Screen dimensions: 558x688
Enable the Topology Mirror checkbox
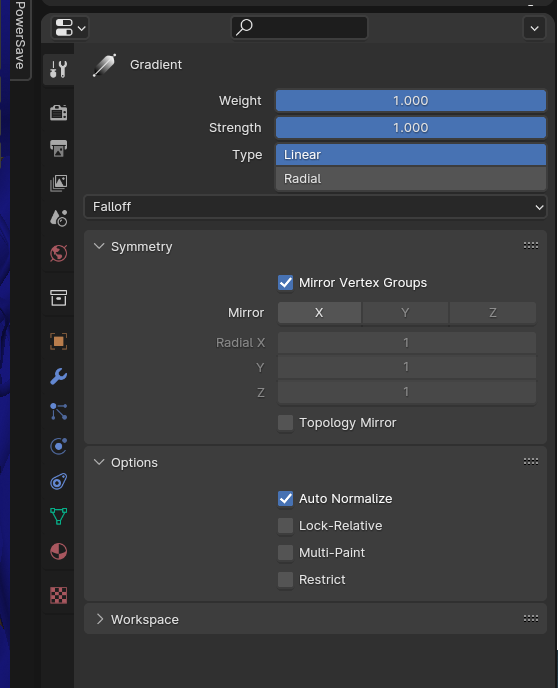point(286,423)
